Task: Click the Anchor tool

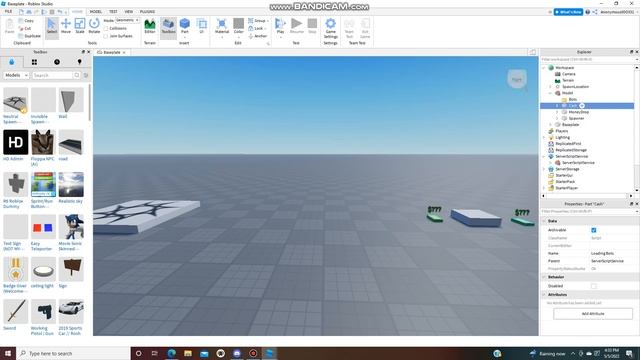Action: point(258,36)
